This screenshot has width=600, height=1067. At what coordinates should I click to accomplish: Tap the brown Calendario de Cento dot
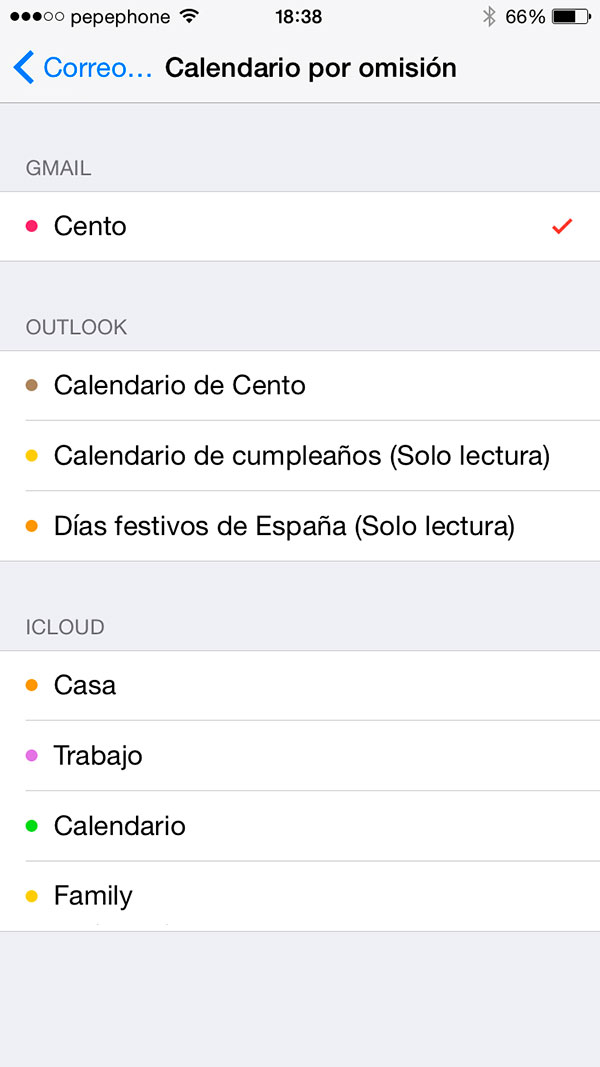coord(32,385)
